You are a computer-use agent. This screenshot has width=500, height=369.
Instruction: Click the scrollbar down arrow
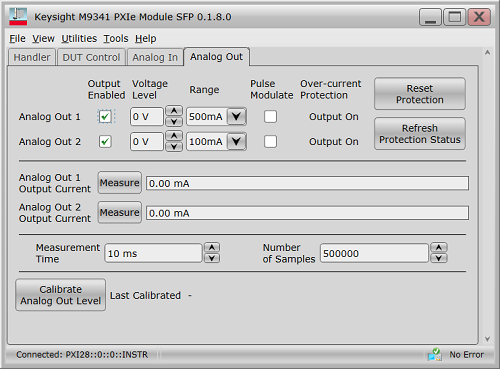coord(487,339)
